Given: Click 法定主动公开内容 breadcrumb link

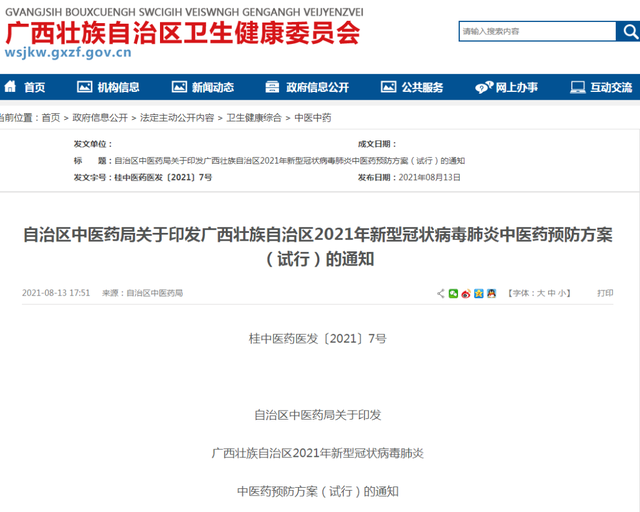Looking at the screenshot, I should [x=177, y=118].
